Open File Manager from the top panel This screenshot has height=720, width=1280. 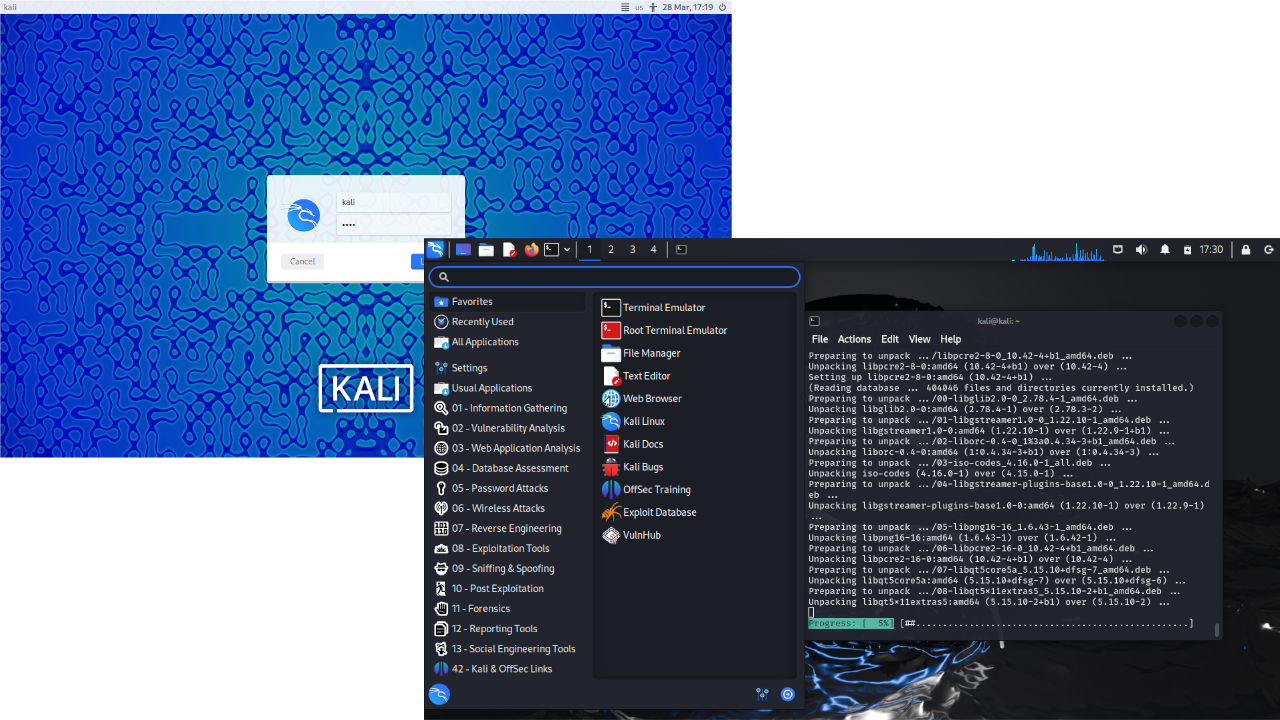pos(486,249)
